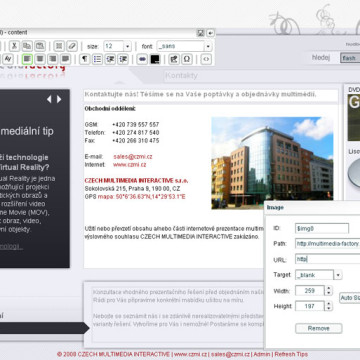Click the red CZECH MULTIMEDIA INTERACTIVE s.r.o. heading
Viewport: 360px width, 360px height.
click(x=136, y=181)
